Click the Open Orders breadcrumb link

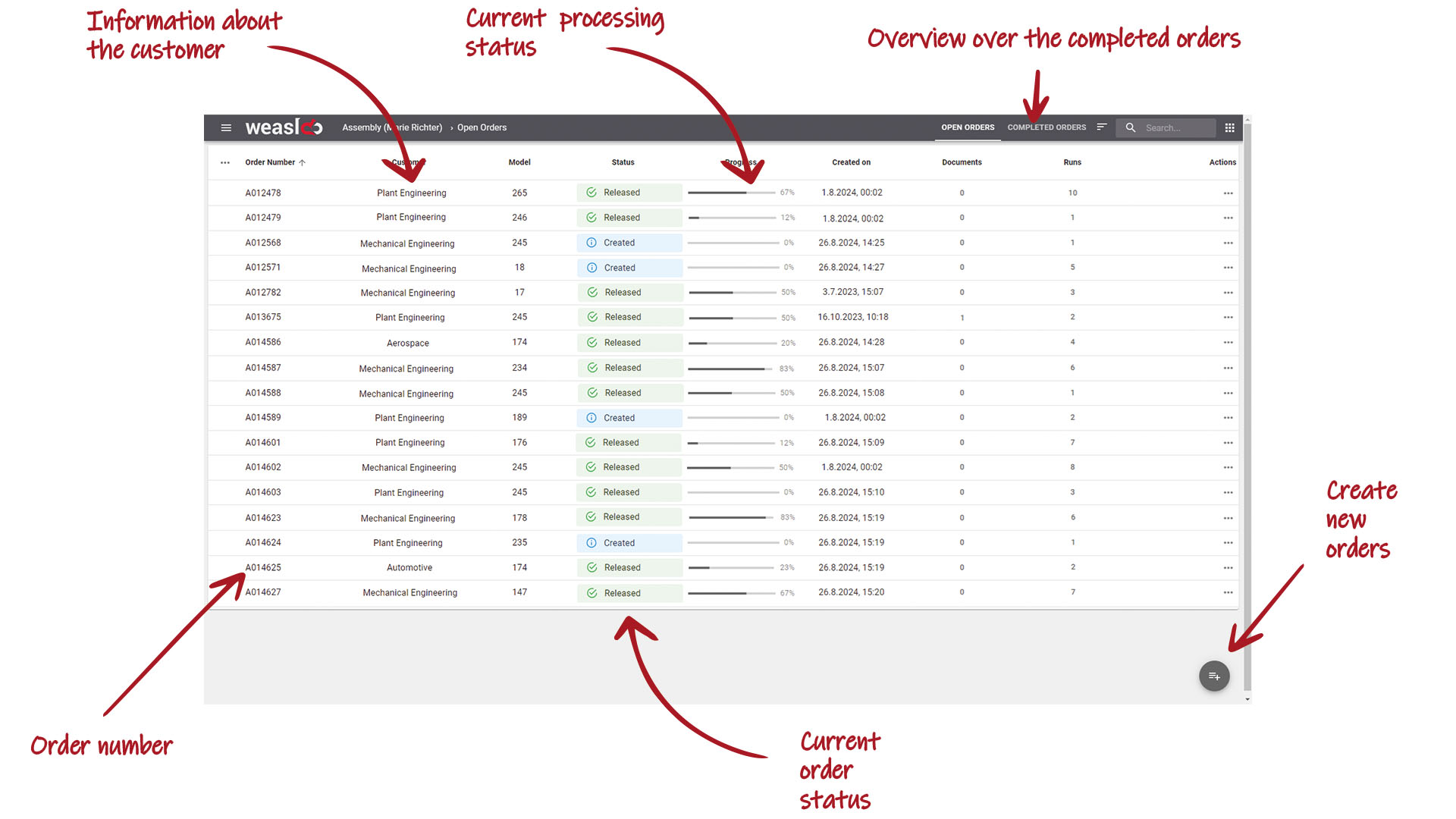[482, 127]
